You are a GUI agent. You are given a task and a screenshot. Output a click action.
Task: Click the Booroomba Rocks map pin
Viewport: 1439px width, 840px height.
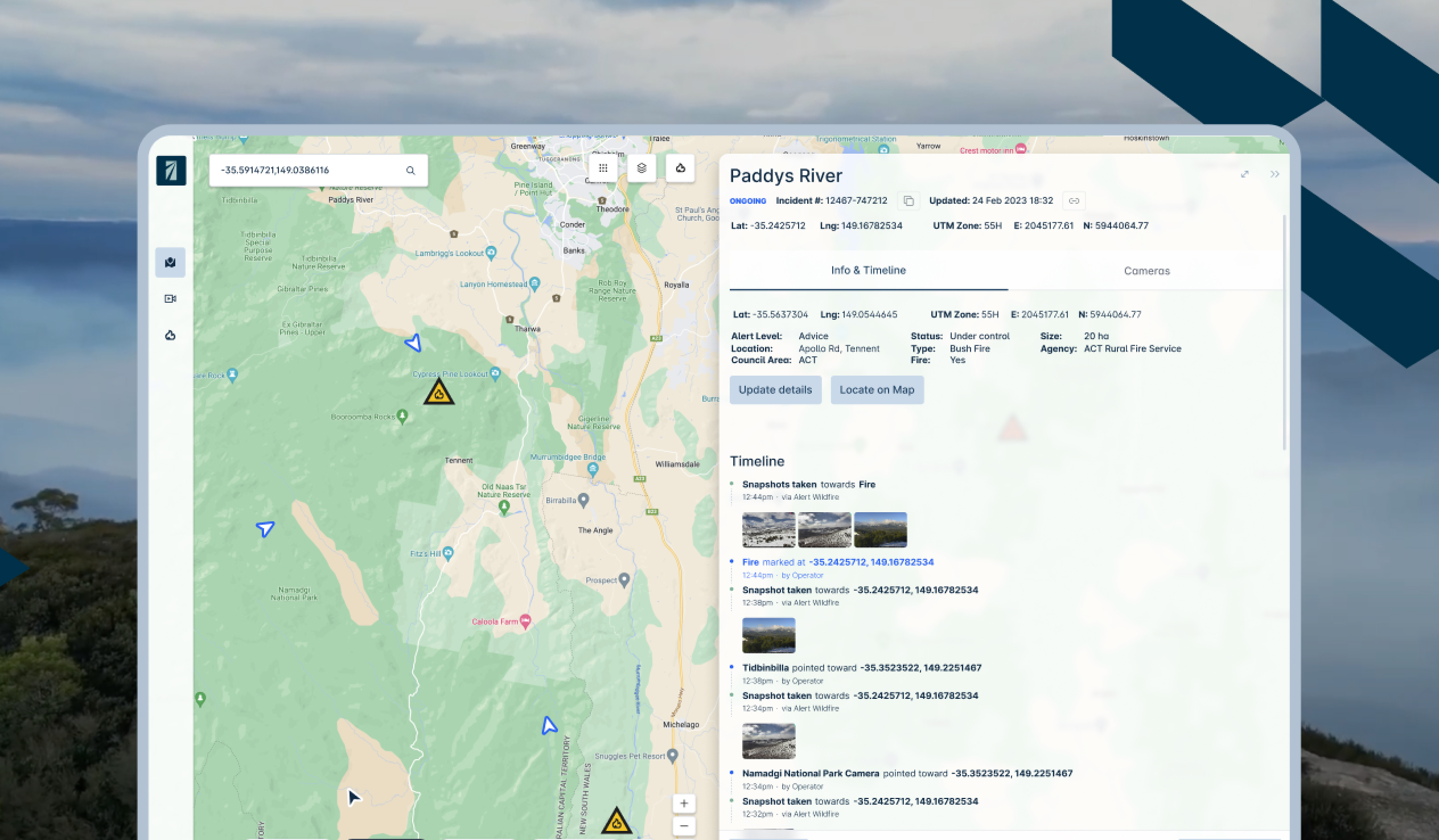click(x=402, y=416)
